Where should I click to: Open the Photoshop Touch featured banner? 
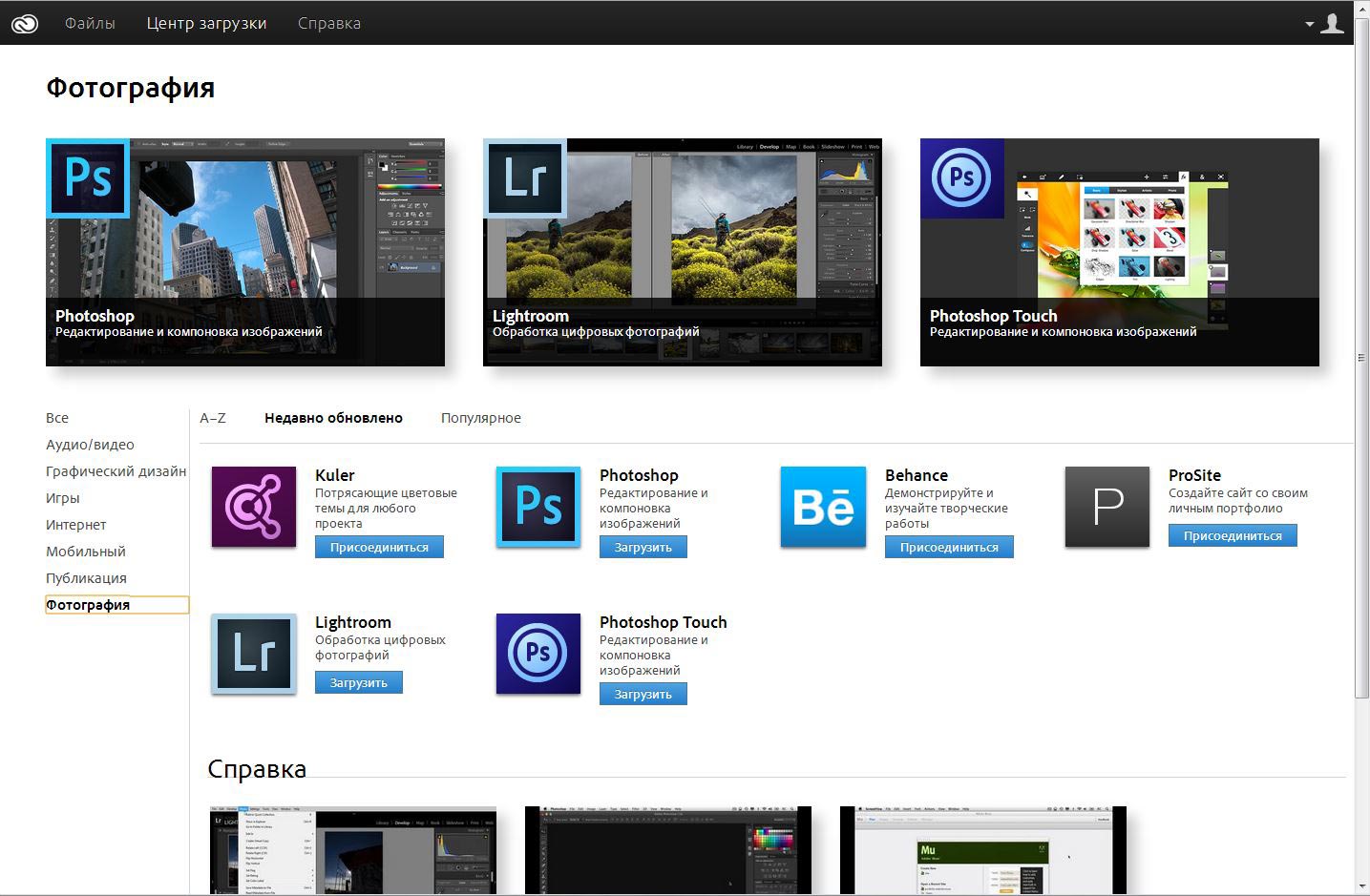(x=1120, y=252)
